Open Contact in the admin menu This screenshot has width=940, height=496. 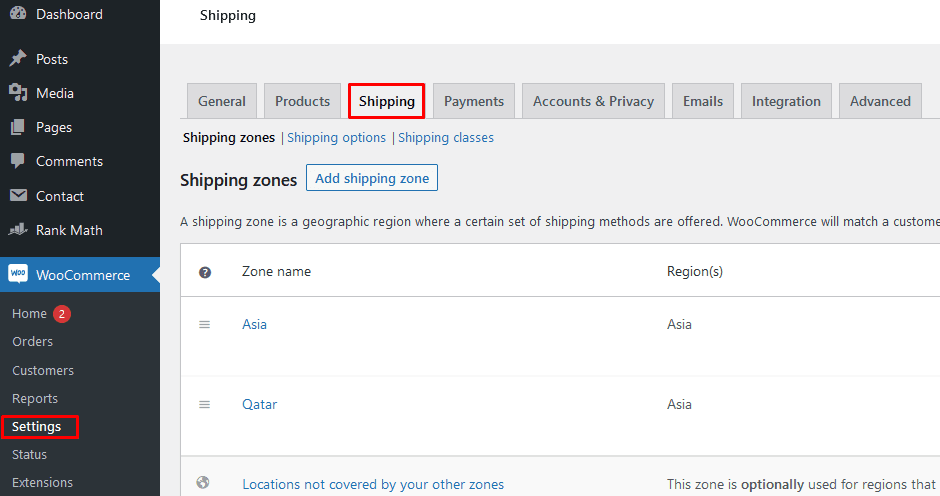59,196
